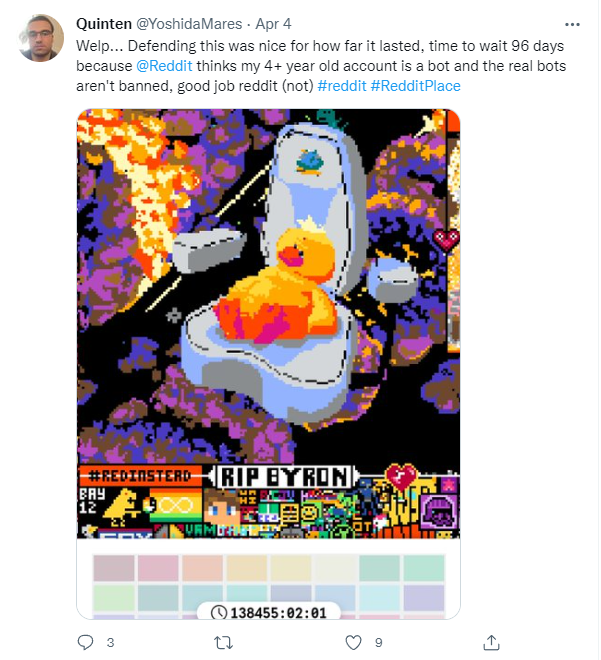Click the share upload icon
Image resolution: width=601 pixels, height=660 pixels.
[x=491, y=642]
